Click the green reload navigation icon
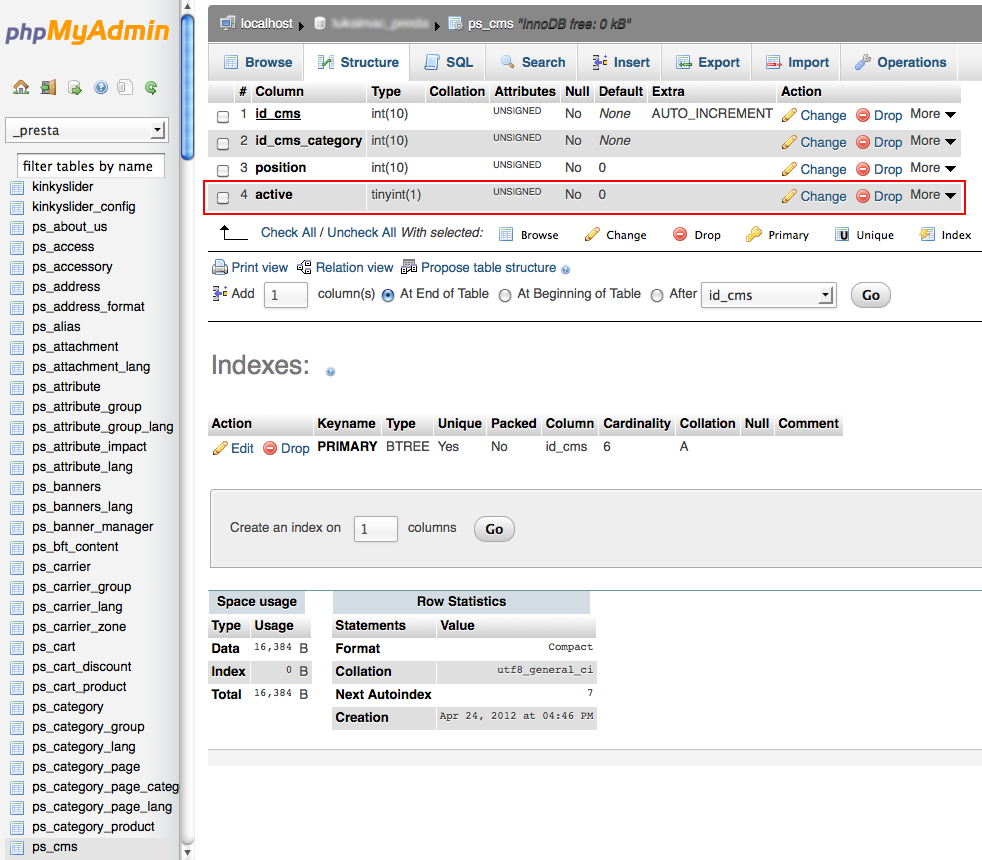The image size is (982, 860). 151,88
